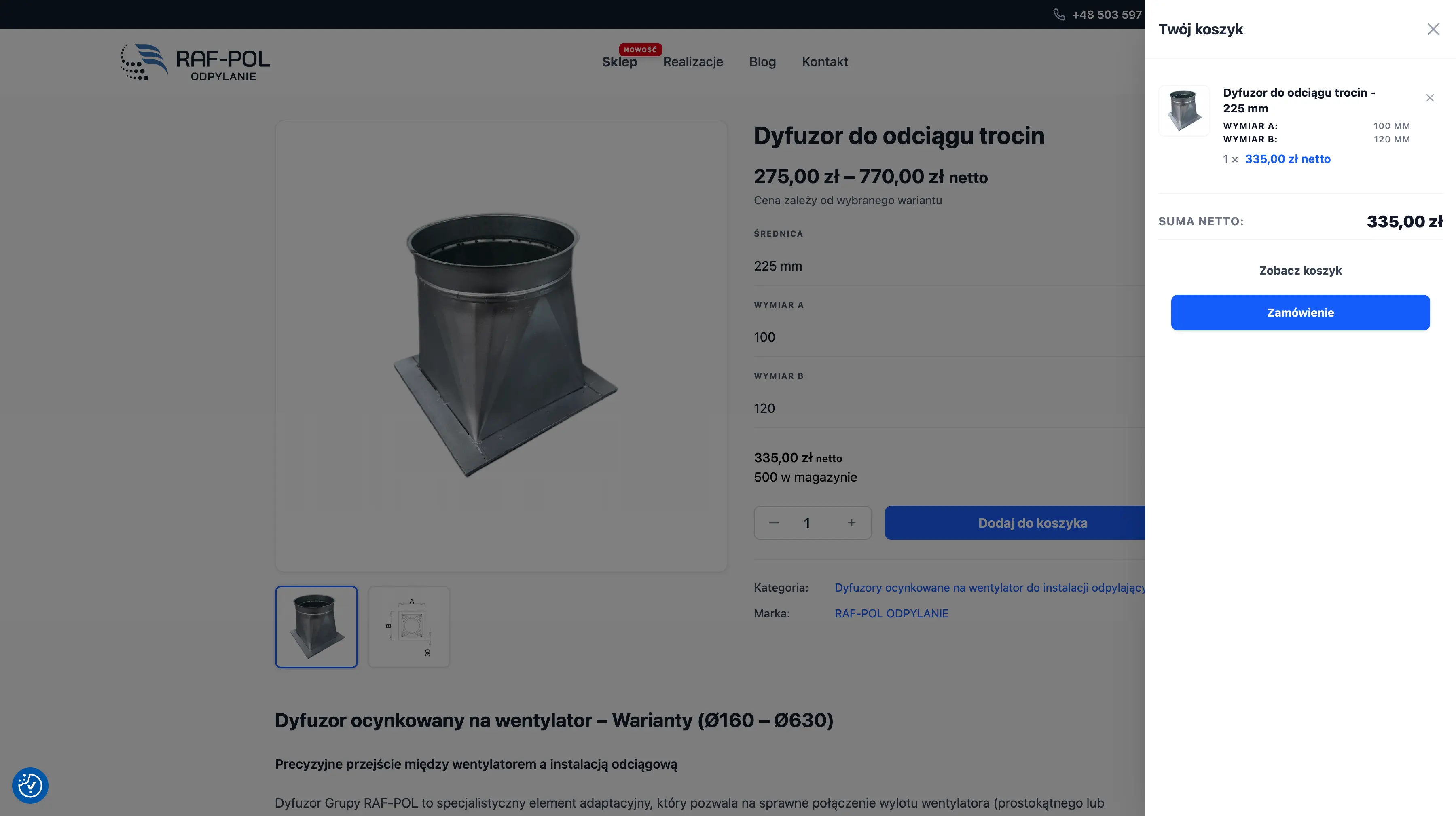Open the Dyfuzory ocynkowane category link
Screen dimensions: 1456x816
[961, 588]
